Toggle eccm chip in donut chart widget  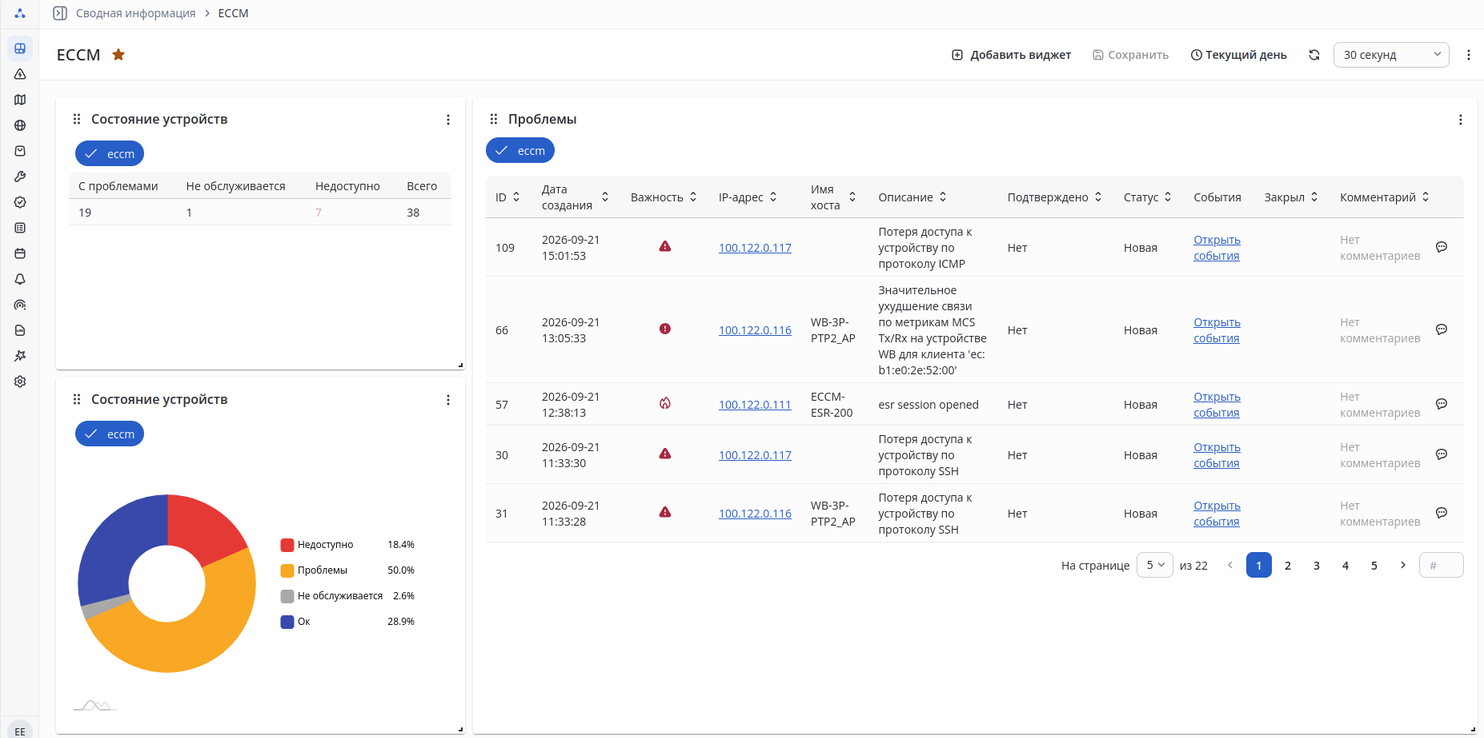pyautogui.click(x=110, y=433)
